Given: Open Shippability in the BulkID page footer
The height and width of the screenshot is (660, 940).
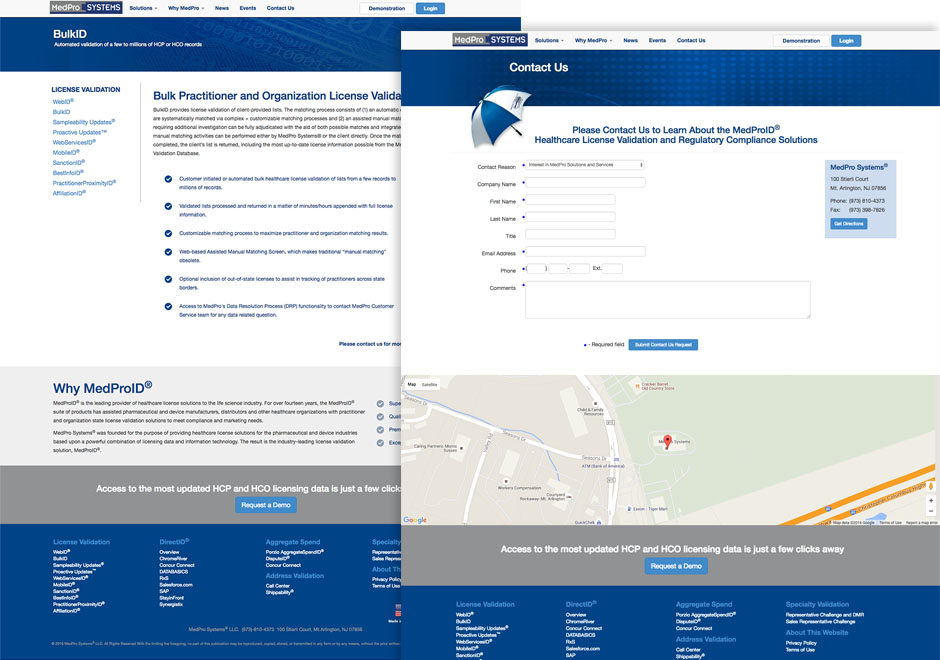Looking at the screenshot, I should click(x=279, y=592).
